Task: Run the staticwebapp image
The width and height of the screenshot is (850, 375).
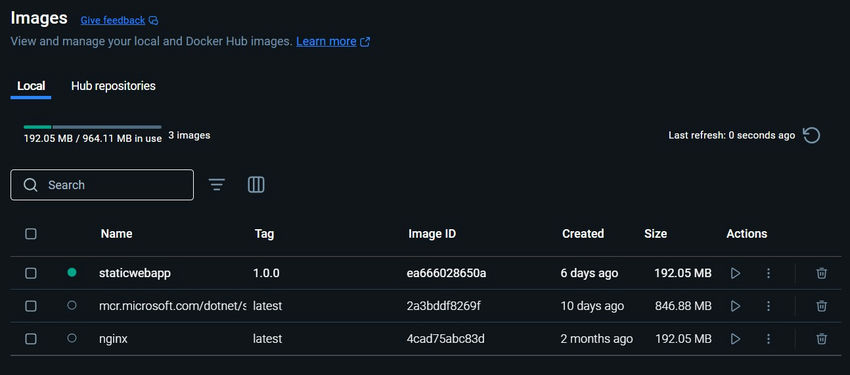Action: [735, 273]
